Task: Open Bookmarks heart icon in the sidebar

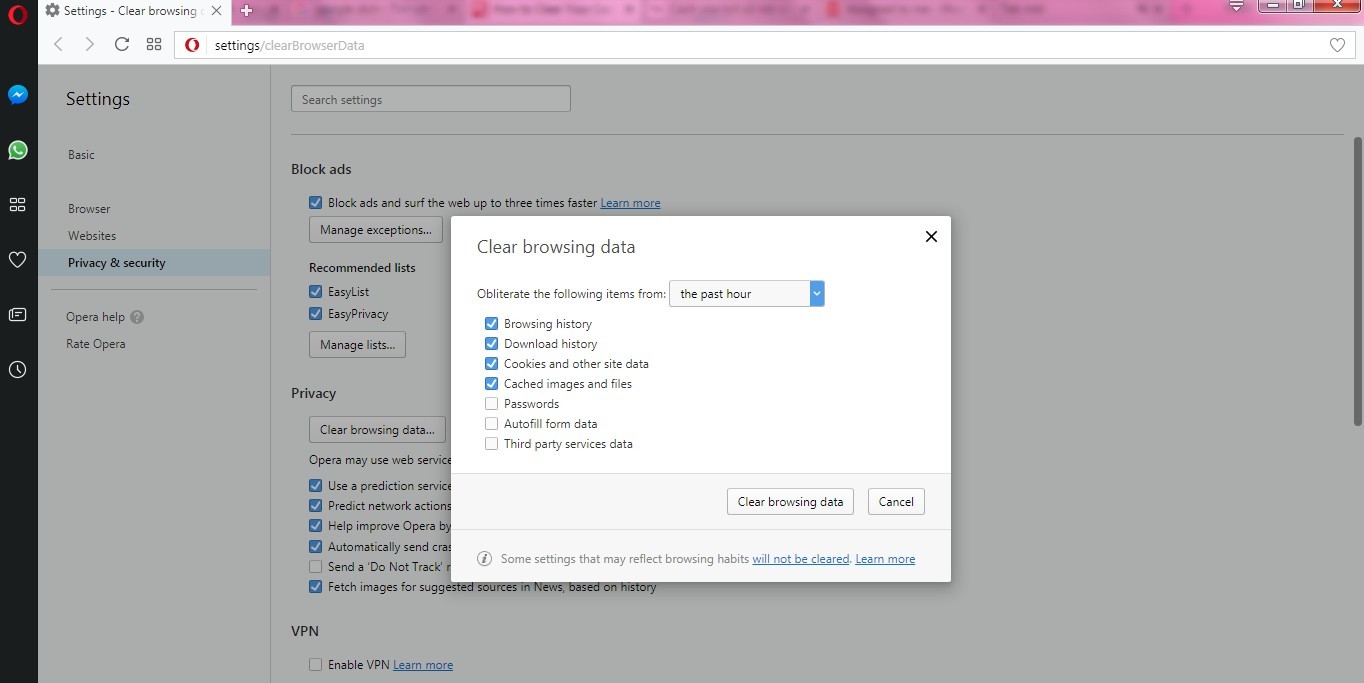Action: (x=17, y=259)
